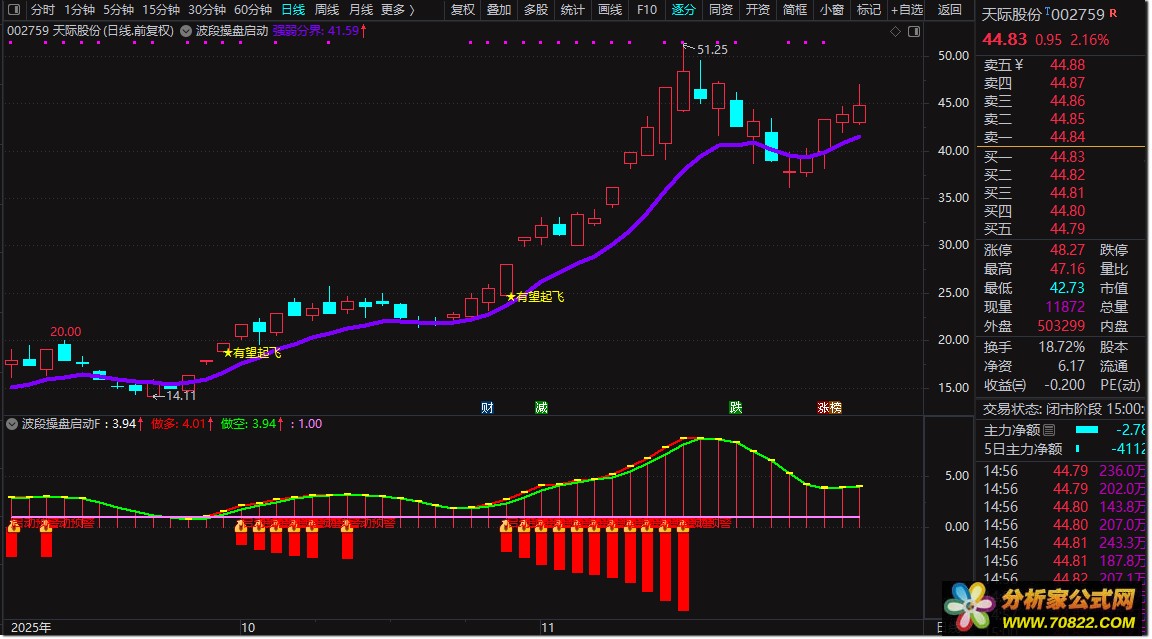Click the 标记 mark button

point(868,10)
